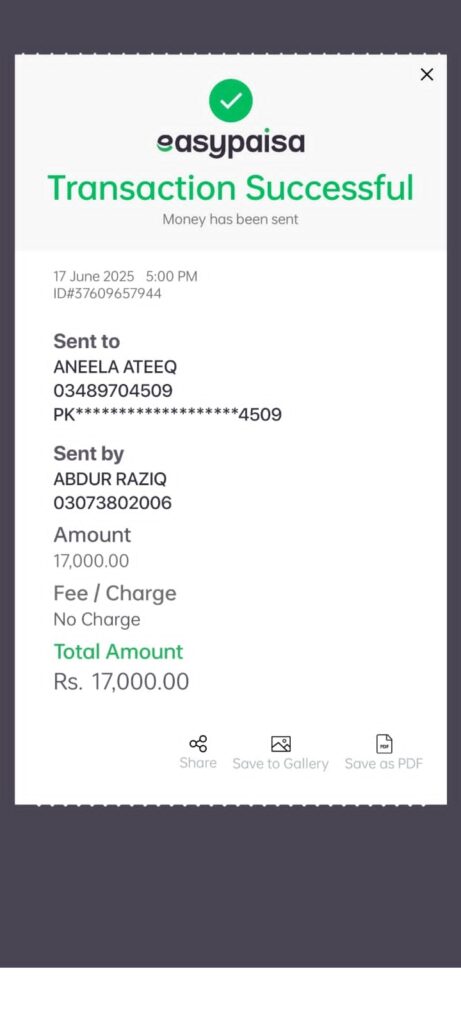
Task: Click the Money has been sent message
Action: (230, 219)
